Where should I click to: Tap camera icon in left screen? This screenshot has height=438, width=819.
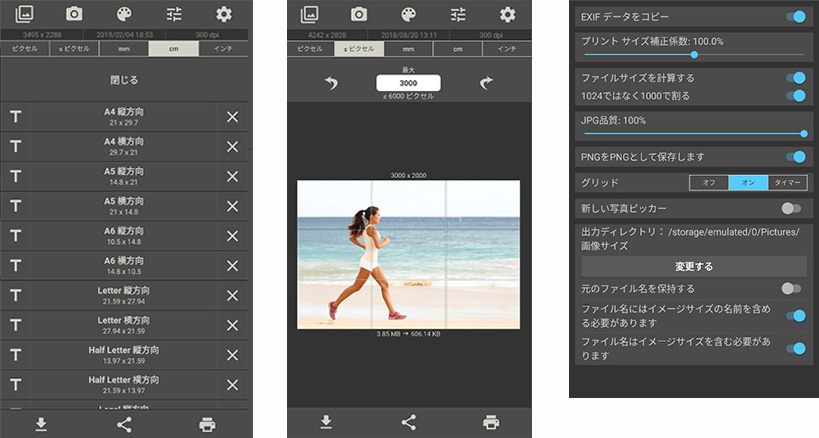[74, 14]
